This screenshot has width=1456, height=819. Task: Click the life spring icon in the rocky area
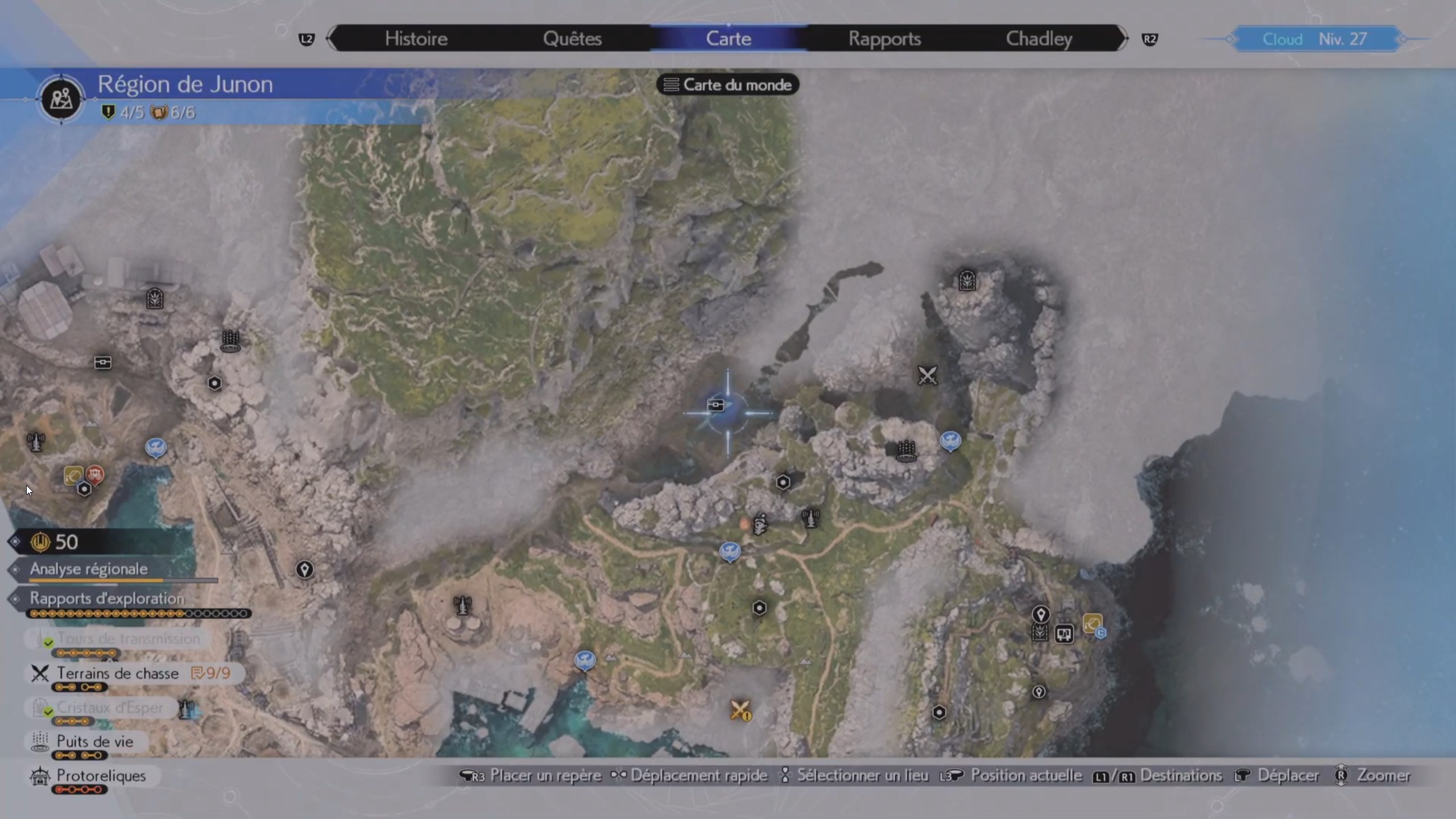906,451
